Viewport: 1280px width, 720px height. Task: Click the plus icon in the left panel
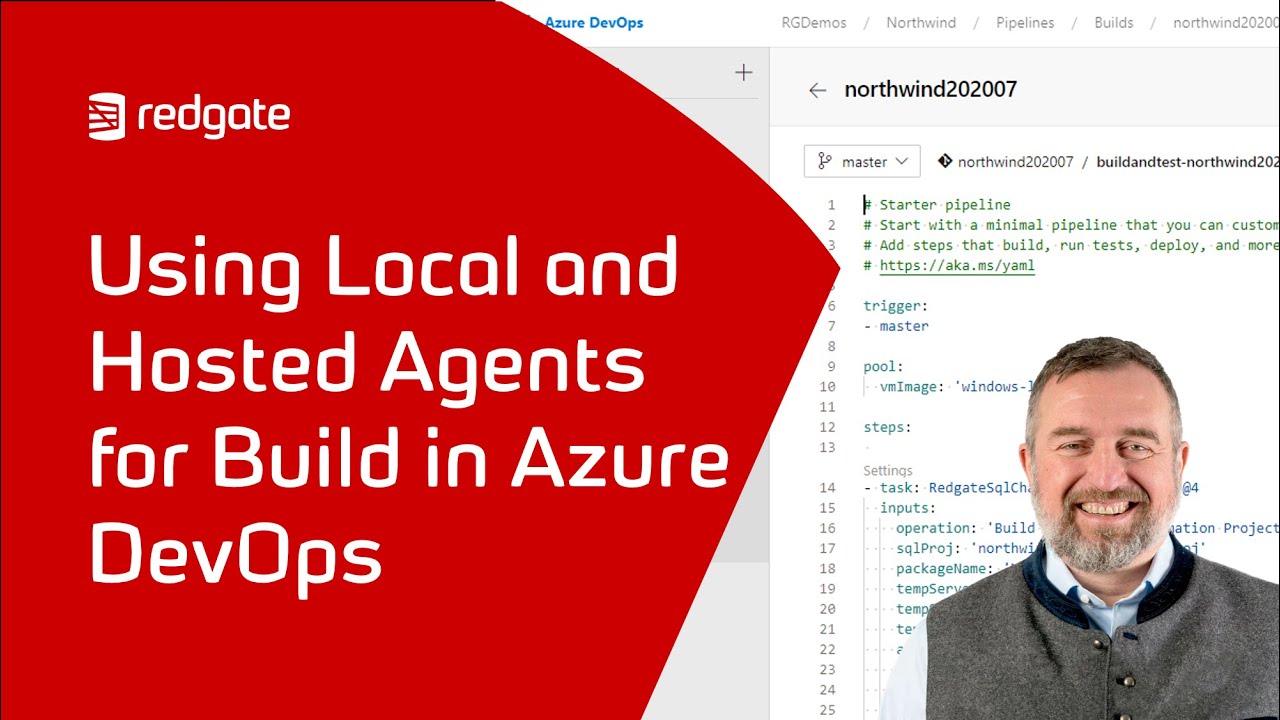[743, 72]
